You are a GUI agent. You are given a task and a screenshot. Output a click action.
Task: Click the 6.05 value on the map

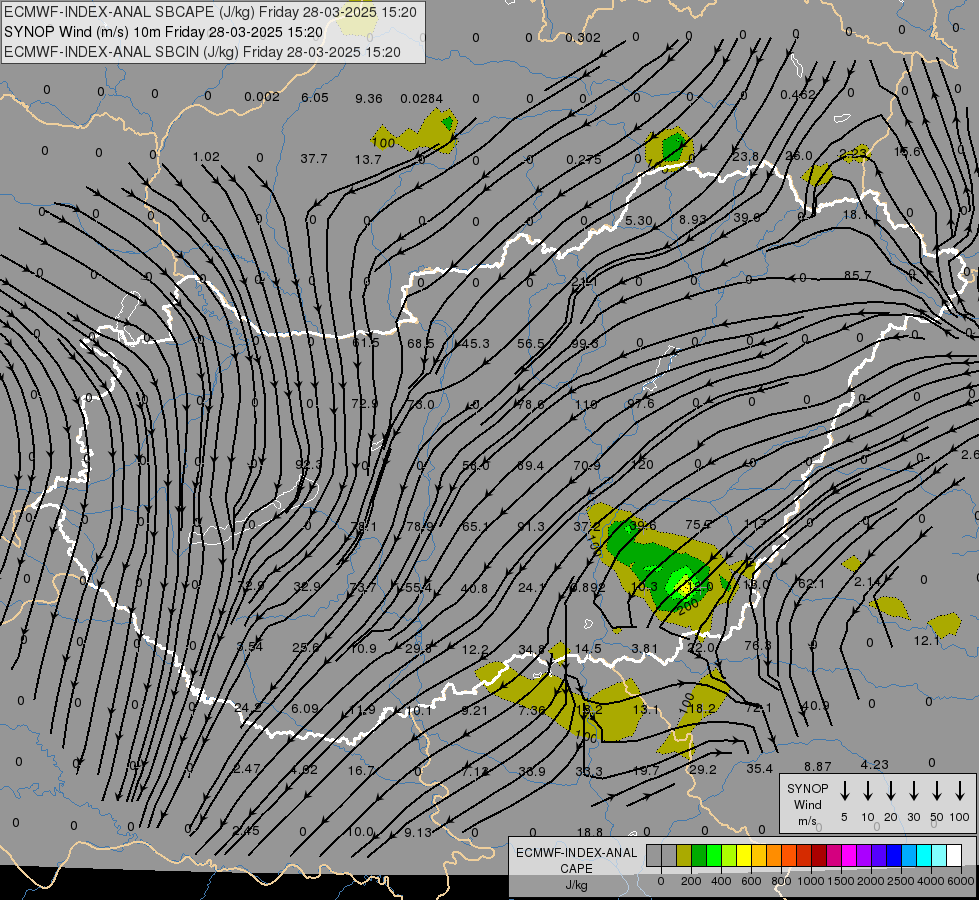[315, 98]
